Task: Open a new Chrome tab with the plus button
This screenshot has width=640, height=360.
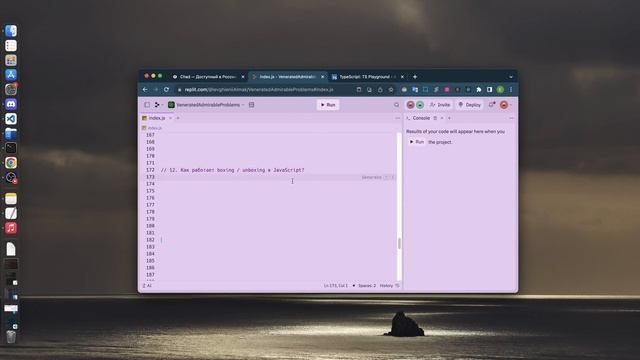Action: pyautogui.click(x=415, y=77)
